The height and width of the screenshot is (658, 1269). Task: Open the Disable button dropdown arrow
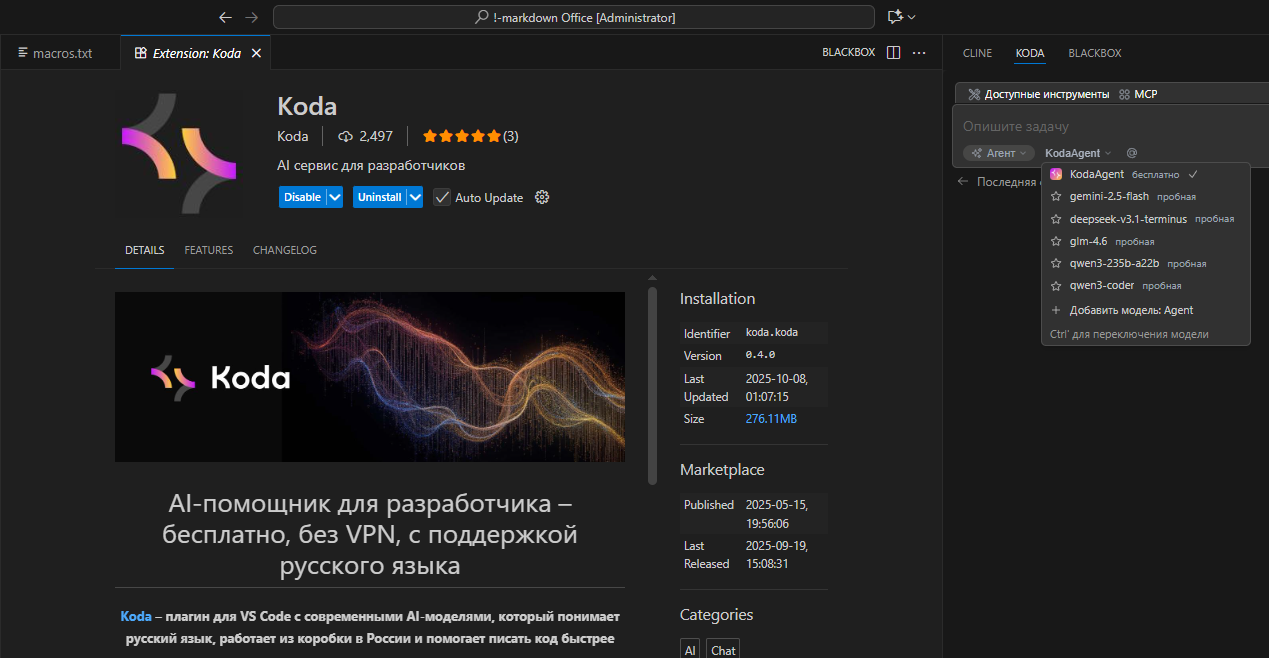[x=335, y=197]
